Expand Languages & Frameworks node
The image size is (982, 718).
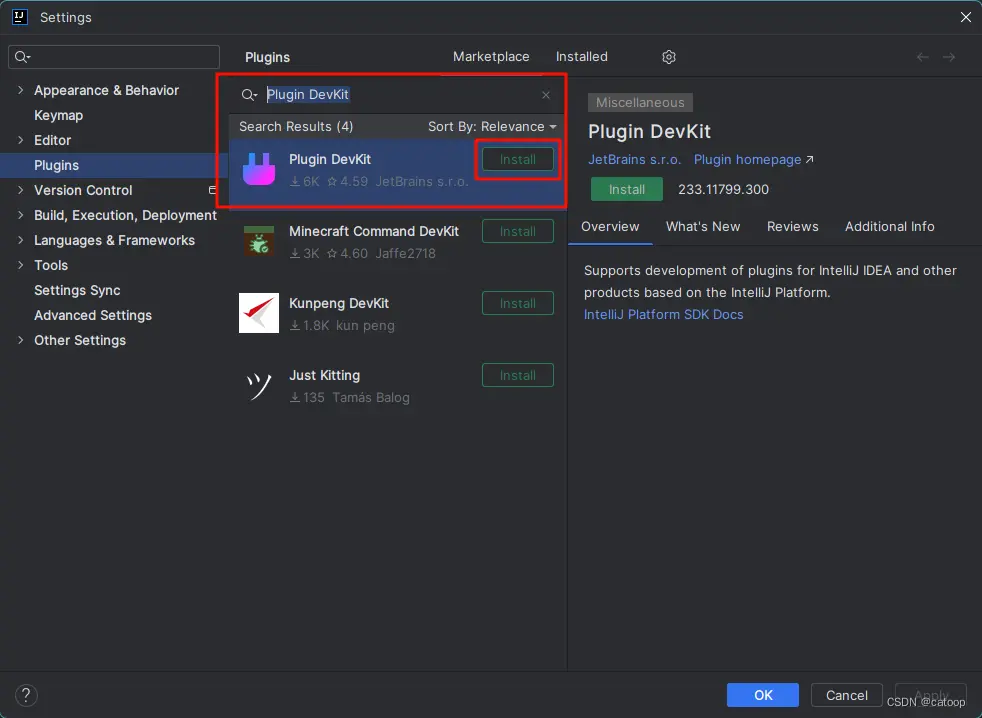click(x=21, y=240)
